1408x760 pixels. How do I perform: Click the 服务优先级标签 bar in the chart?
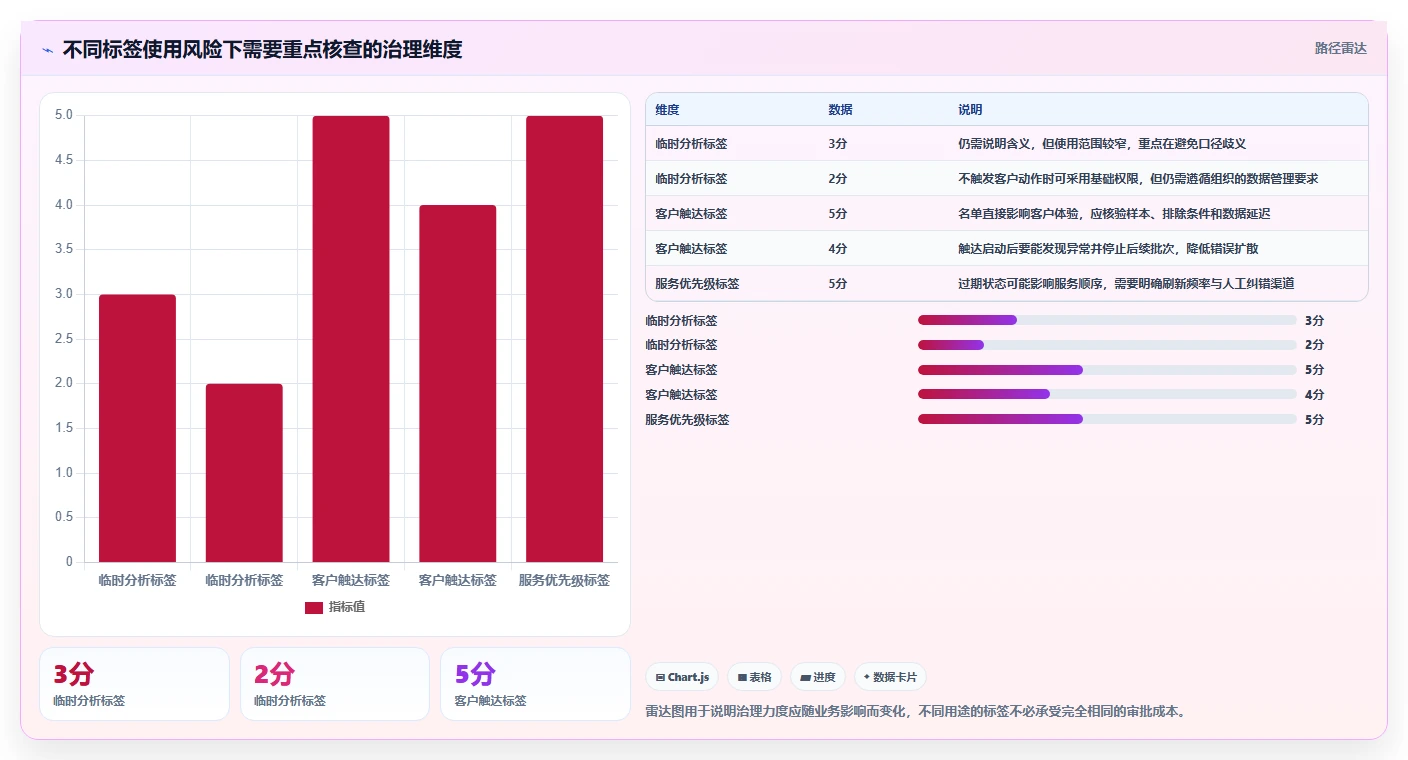tap(565, 339)
